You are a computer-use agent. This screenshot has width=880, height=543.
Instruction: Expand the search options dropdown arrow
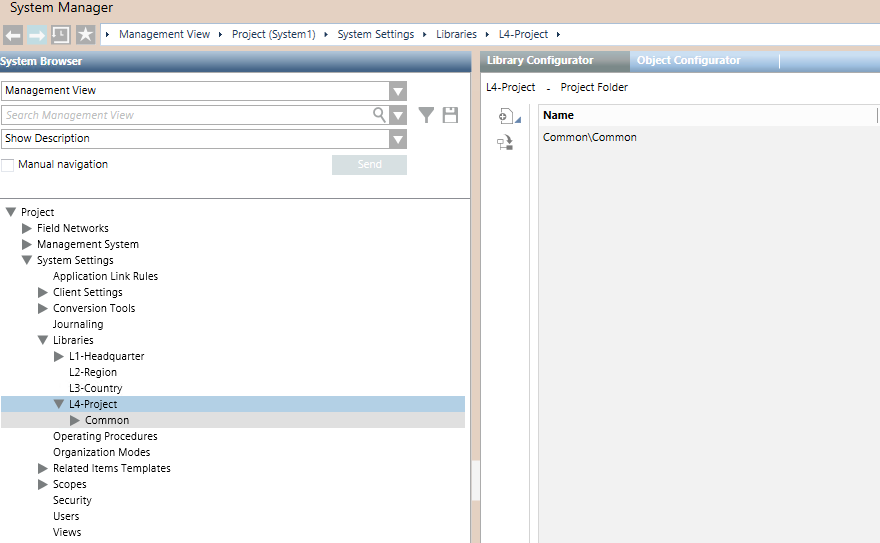coord(398,115)
